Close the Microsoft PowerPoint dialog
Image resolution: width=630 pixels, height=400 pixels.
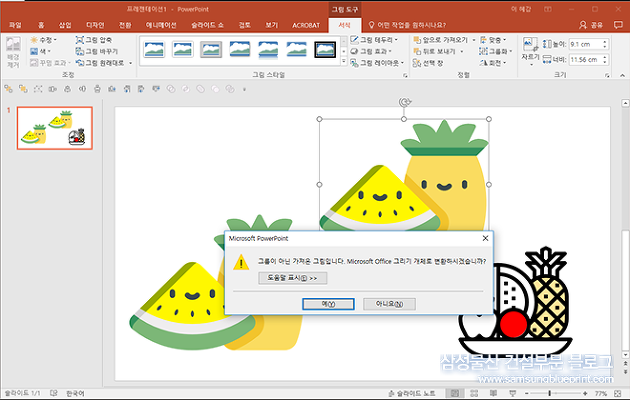pos(485,238)
